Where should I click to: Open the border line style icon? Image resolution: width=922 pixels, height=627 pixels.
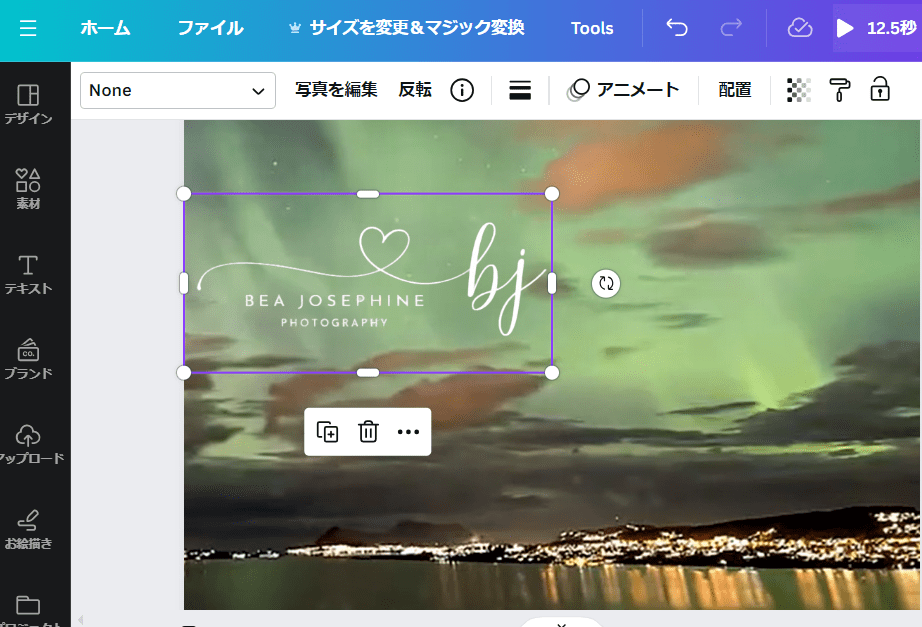520,91
